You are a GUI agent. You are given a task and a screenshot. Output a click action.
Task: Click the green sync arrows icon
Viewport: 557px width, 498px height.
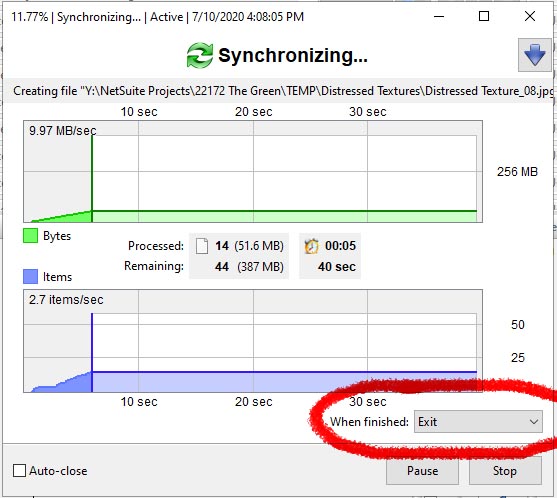click(x=200, y=55)
